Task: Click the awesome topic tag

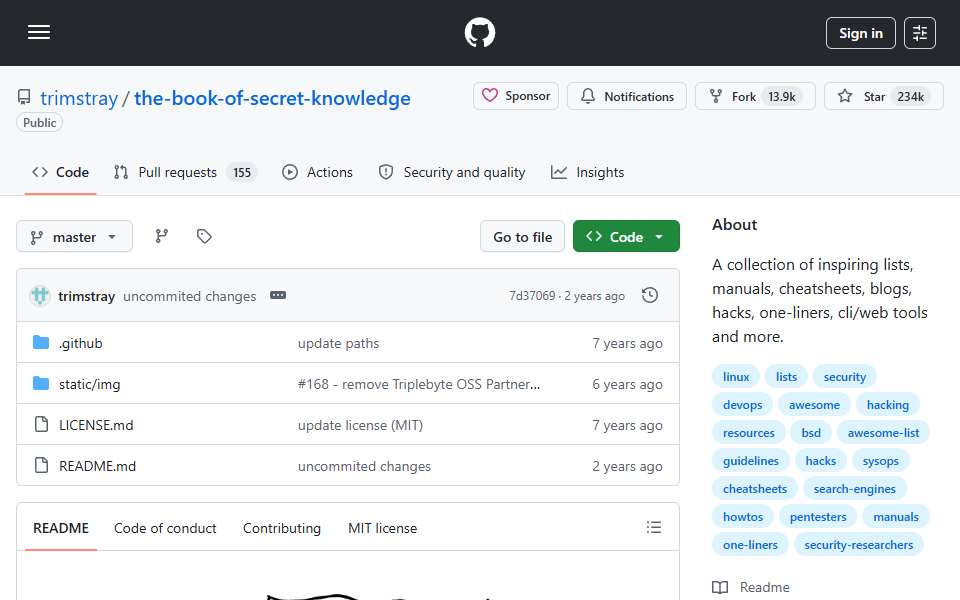Action: click(x=814, y=405)
